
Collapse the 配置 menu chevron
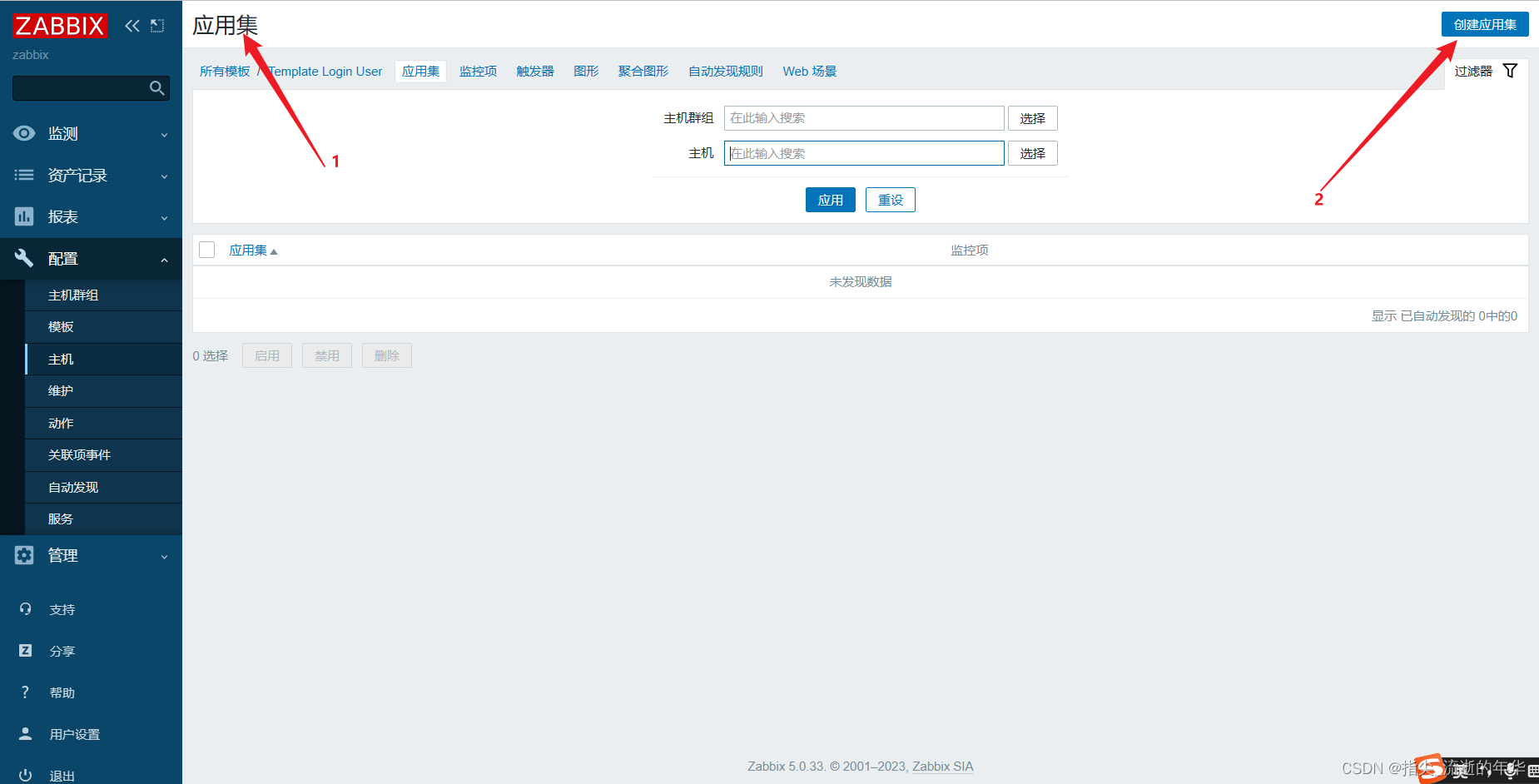click(x=164, y=260)
